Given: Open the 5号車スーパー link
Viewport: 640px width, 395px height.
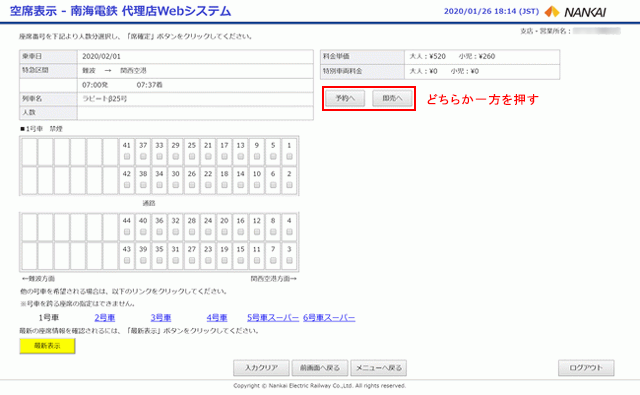Looking at the screenshot, I should point(273,318).
